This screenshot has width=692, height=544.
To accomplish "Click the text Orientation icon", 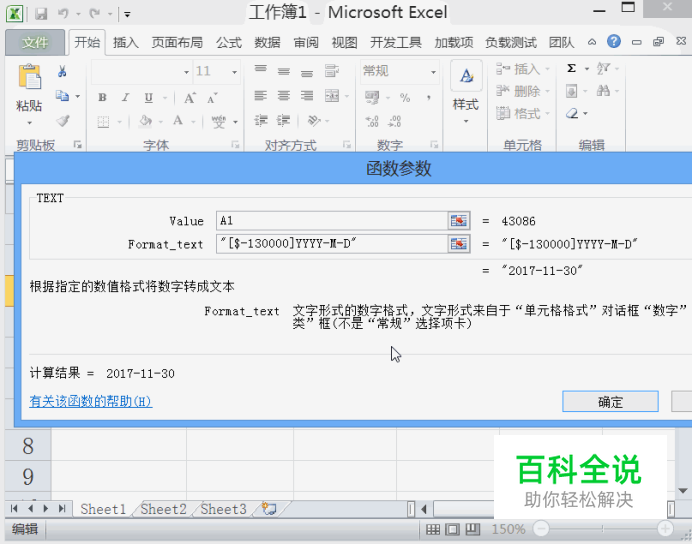I will tap(314, 120).
